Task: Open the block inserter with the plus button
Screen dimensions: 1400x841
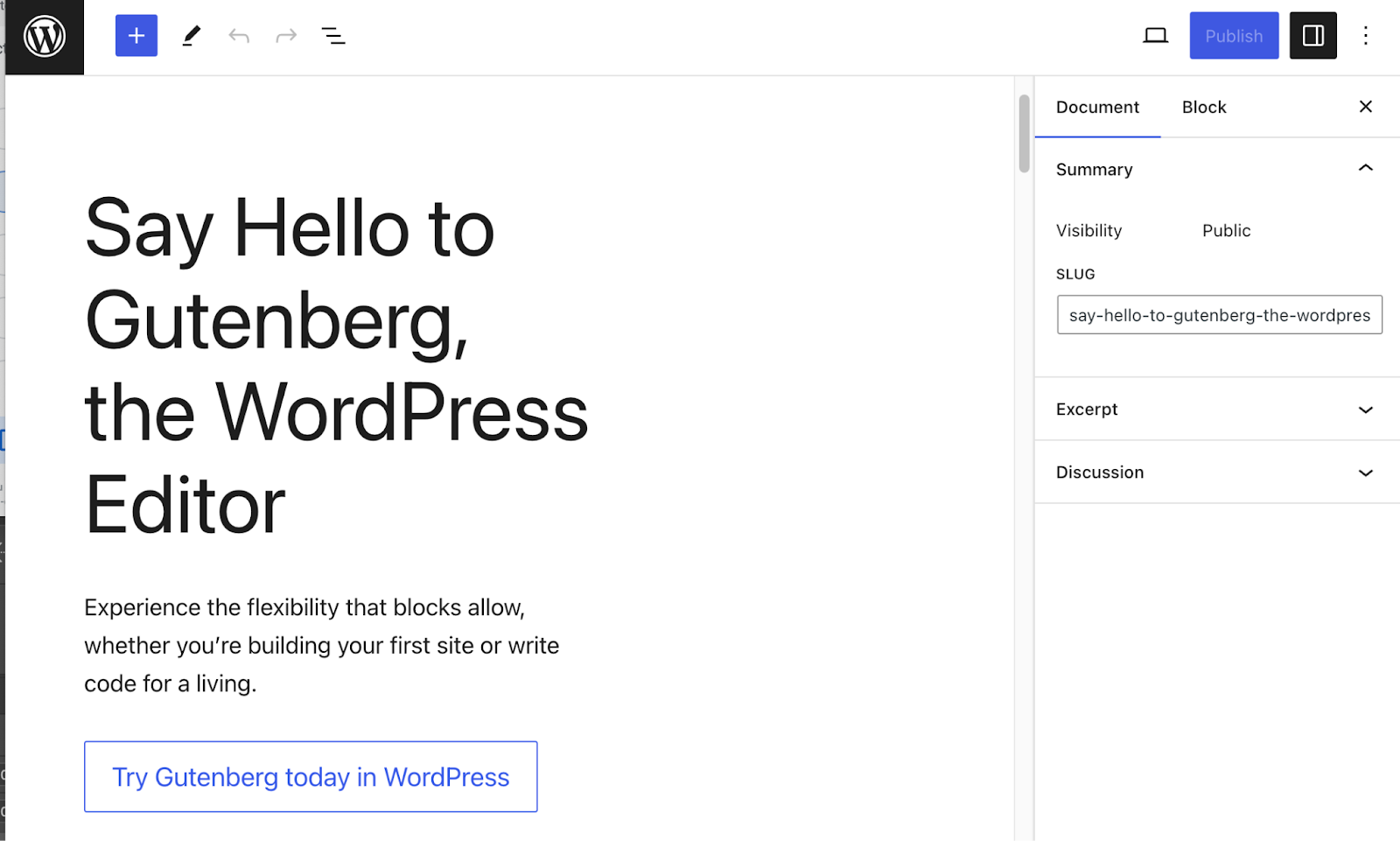Action: pos(136,36)
